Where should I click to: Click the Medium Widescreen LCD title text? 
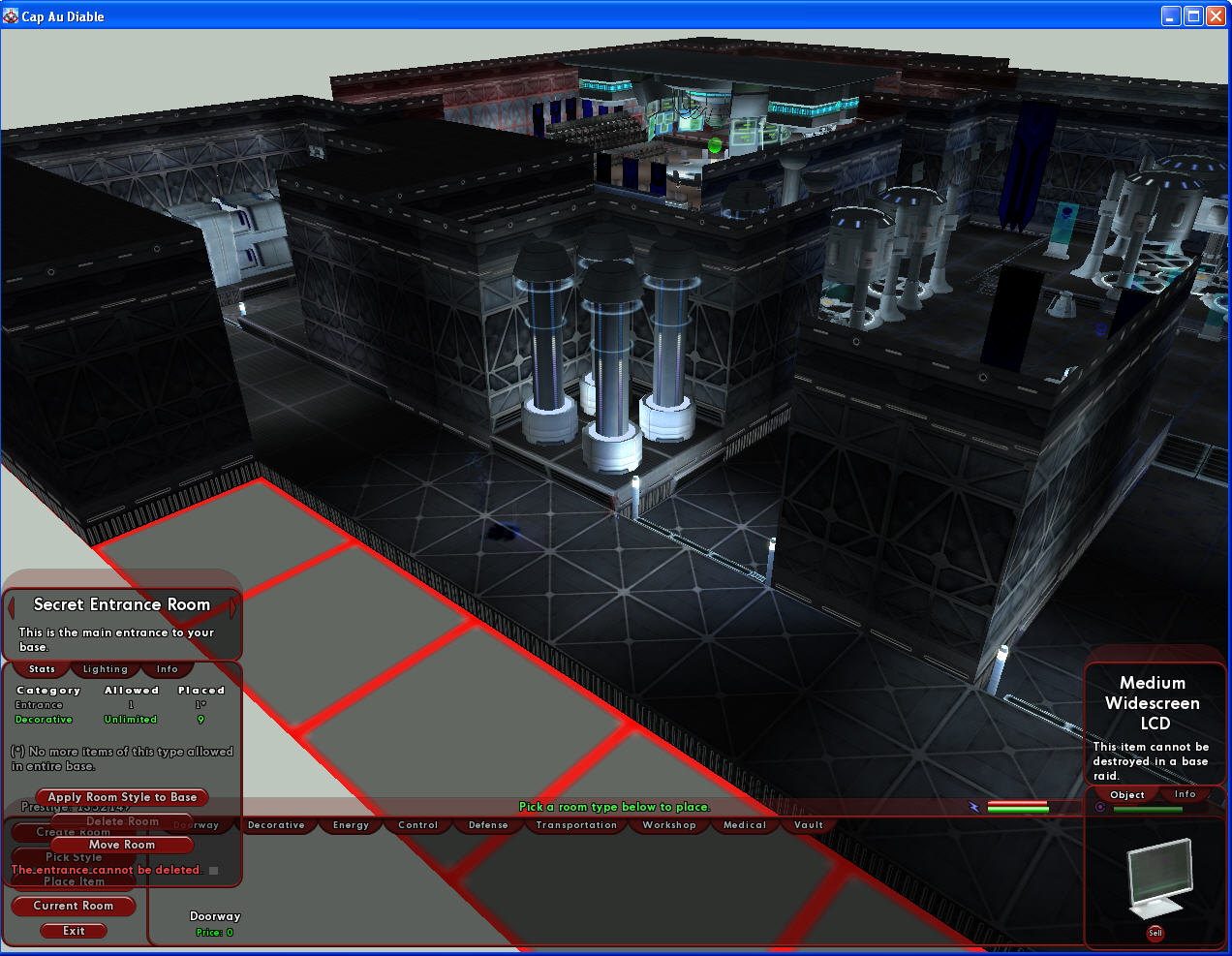(1153, 703)
